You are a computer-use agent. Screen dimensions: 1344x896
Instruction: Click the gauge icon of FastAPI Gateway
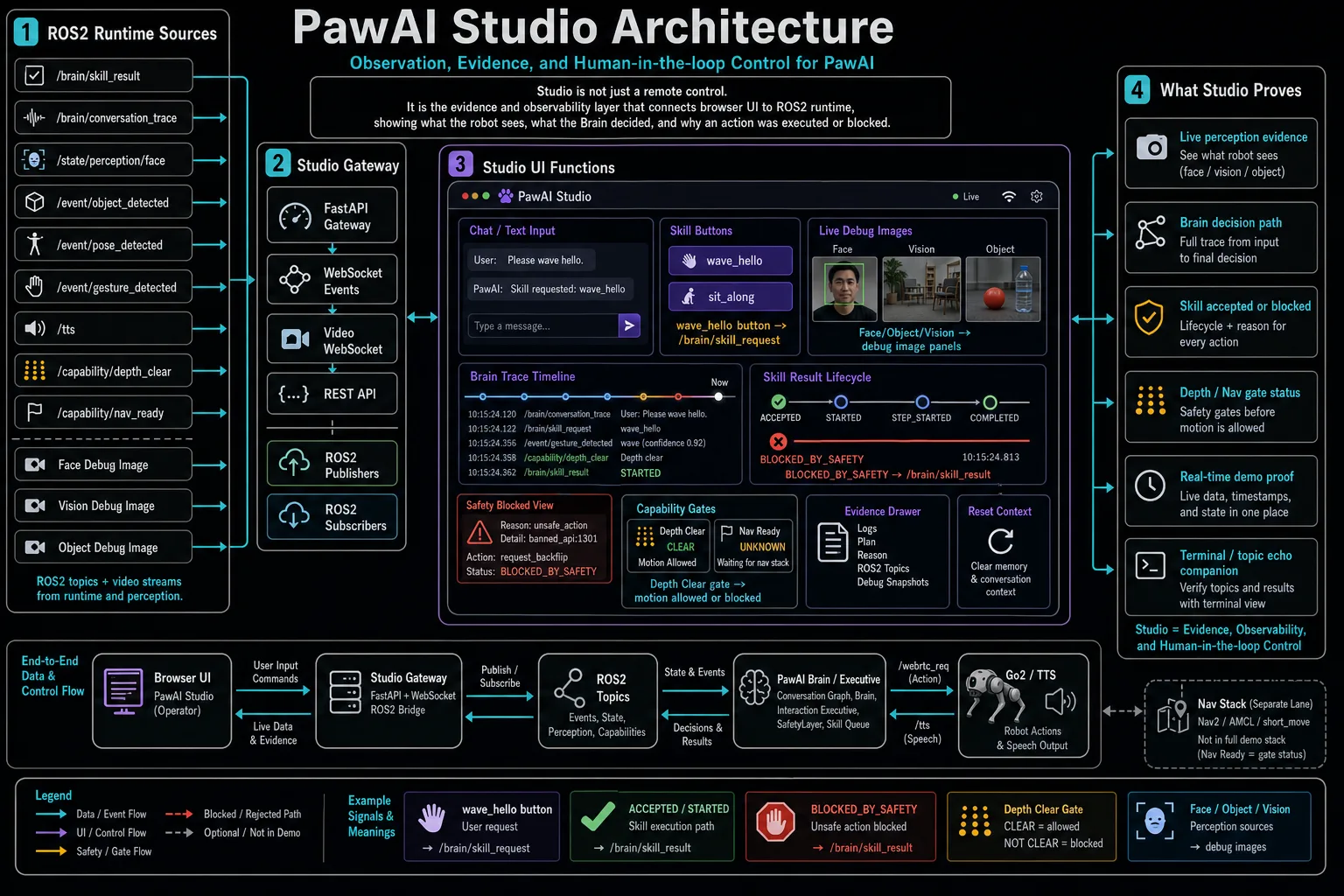click(x=295, y=216)
